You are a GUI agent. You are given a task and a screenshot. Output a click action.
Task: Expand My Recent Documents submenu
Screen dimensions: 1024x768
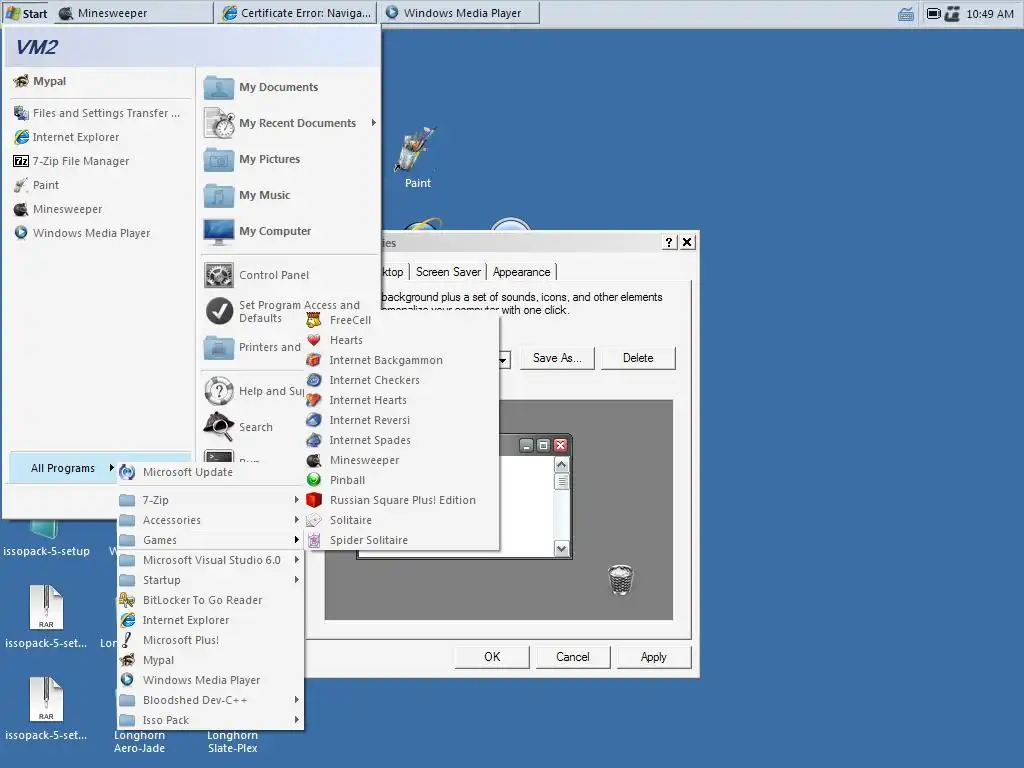click(289, 123)
